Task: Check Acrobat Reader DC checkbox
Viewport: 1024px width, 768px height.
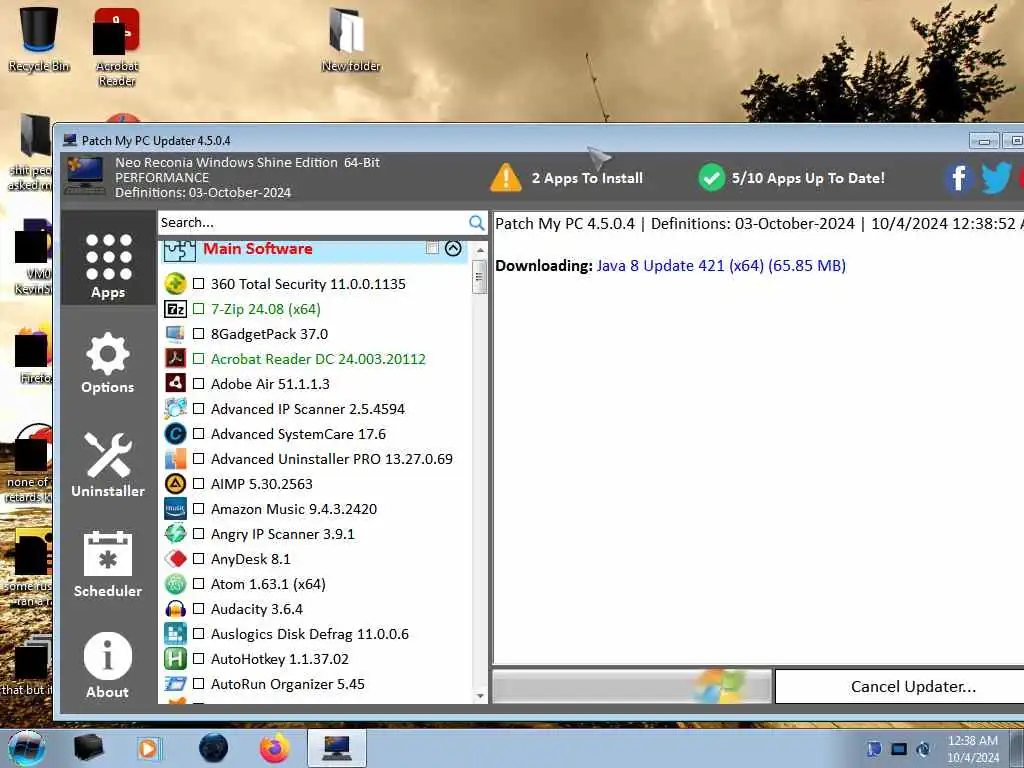Action: pos(199,359)
